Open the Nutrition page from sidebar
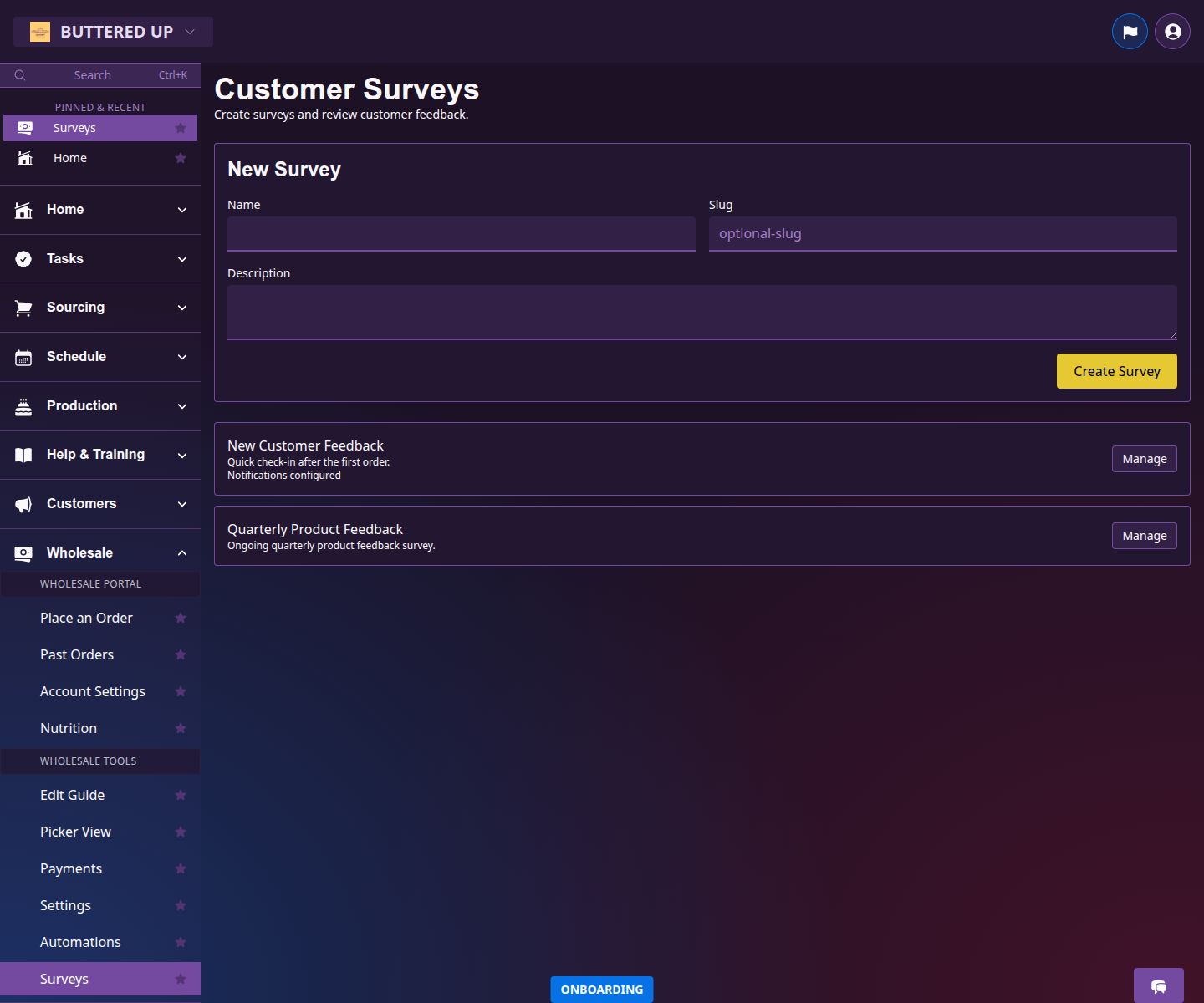Viewport: 1204px width, 1003px height. 69,728
